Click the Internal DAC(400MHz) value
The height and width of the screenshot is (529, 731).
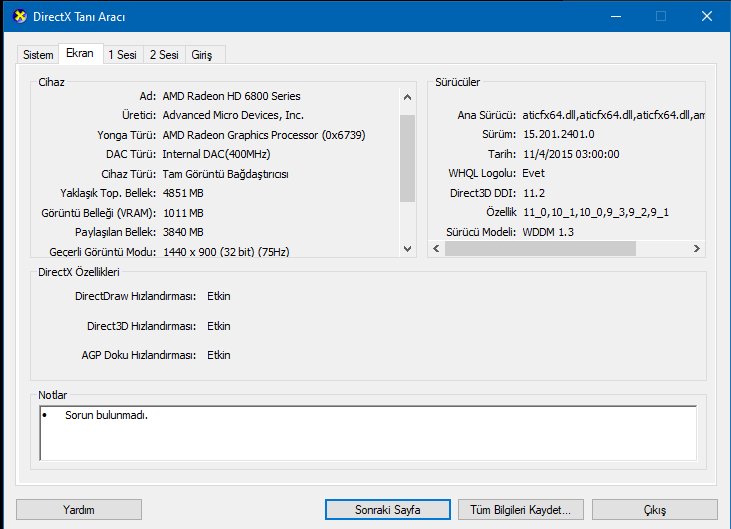(x=216, y=154)
